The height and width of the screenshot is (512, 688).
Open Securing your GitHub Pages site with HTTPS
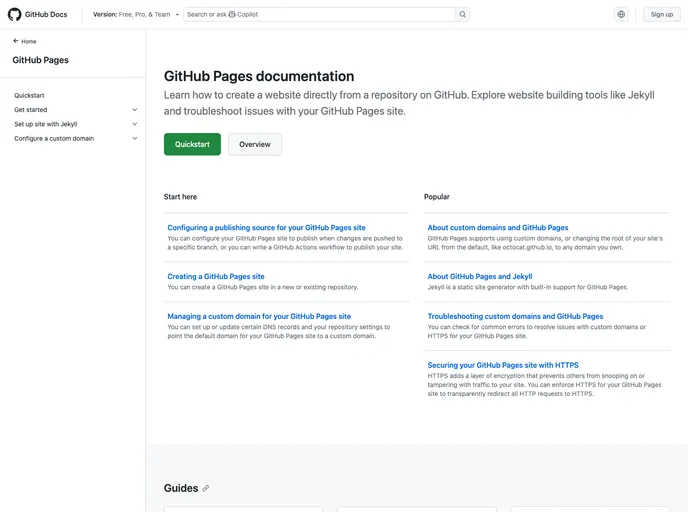click(x=503, y=365)
